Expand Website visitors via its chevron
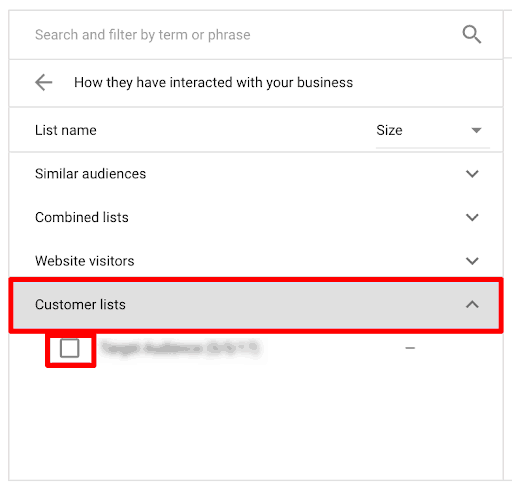 472,261
